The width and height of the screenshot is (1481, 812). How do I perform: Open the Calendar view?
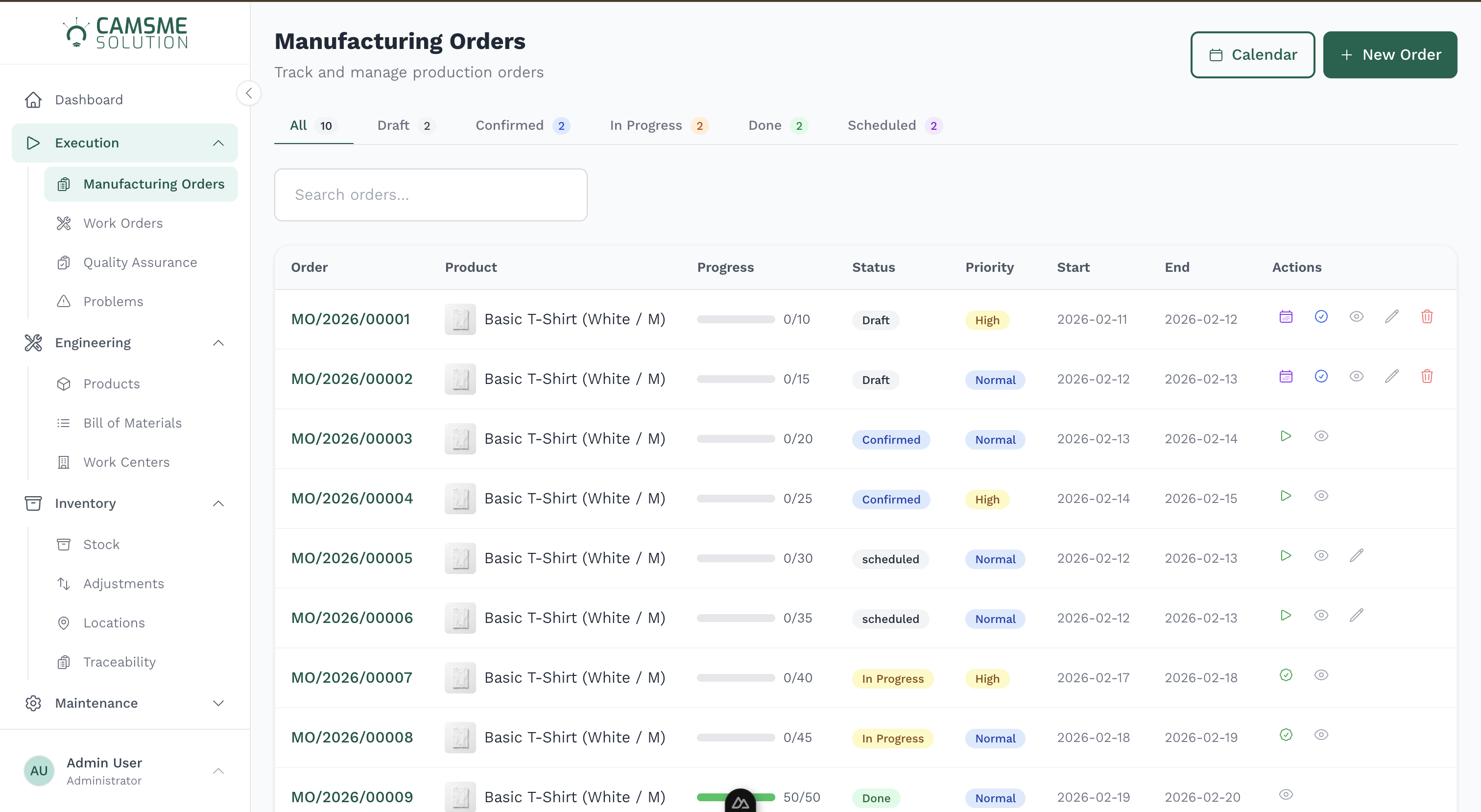1252,55
